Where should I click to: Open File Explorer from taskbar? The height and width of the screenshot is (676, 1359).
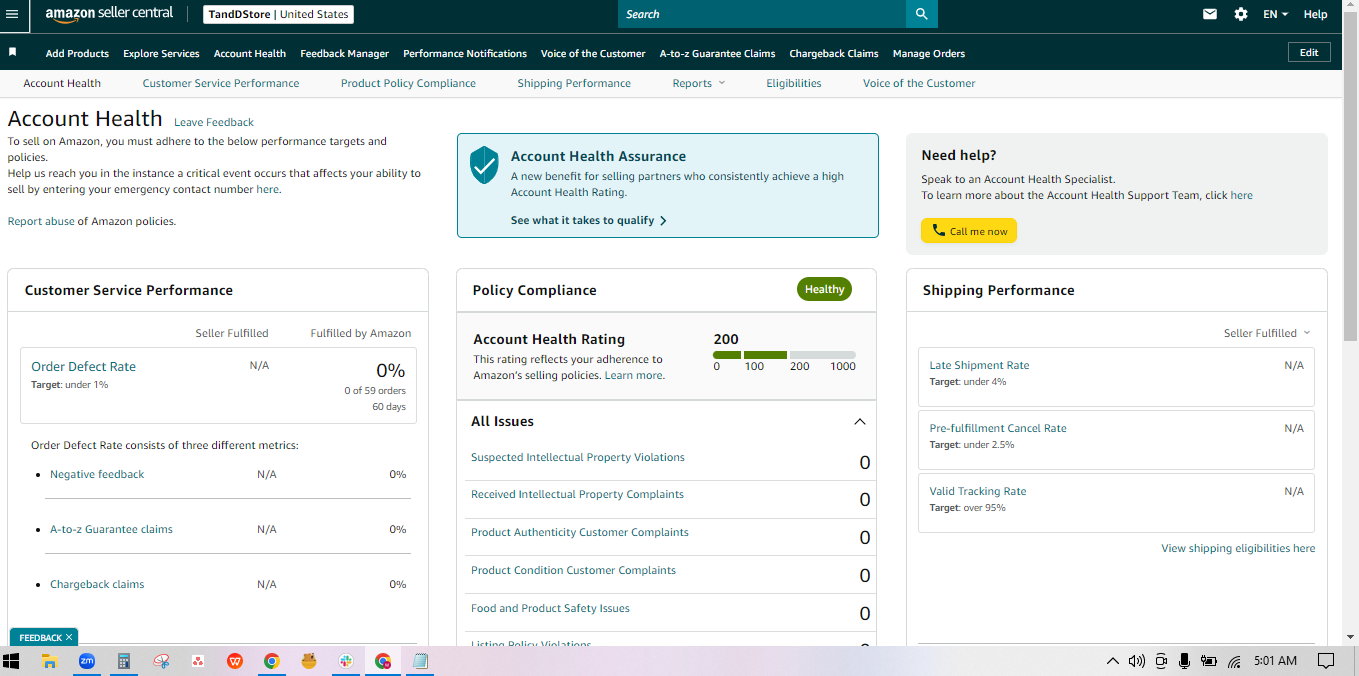[x=49, y=661]
